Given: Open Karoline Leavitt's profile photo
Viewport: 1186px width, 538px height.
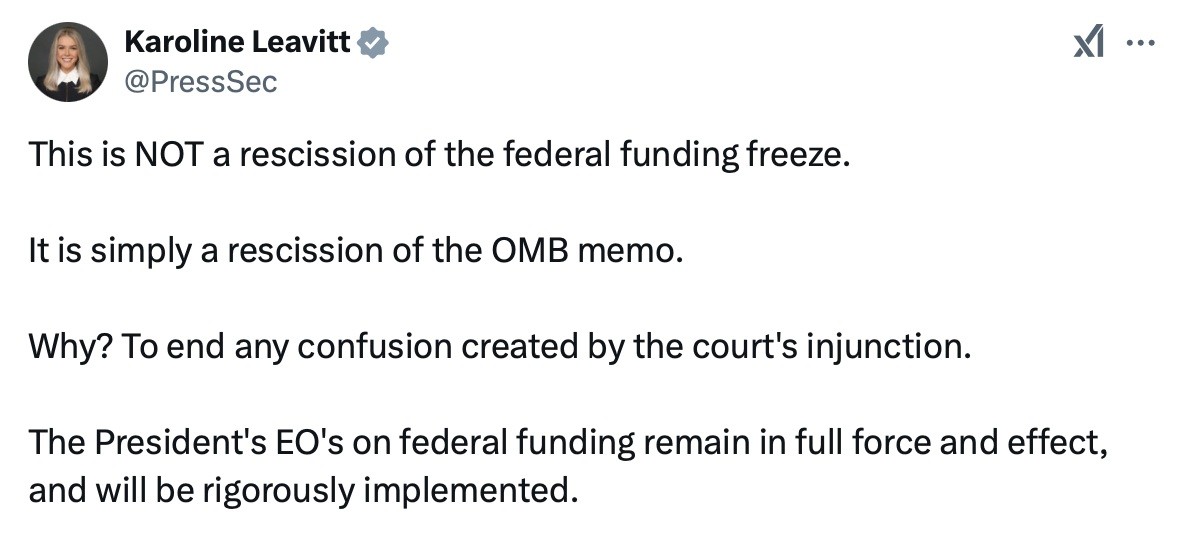Looking at the screenshot, I should pos(67,62).
